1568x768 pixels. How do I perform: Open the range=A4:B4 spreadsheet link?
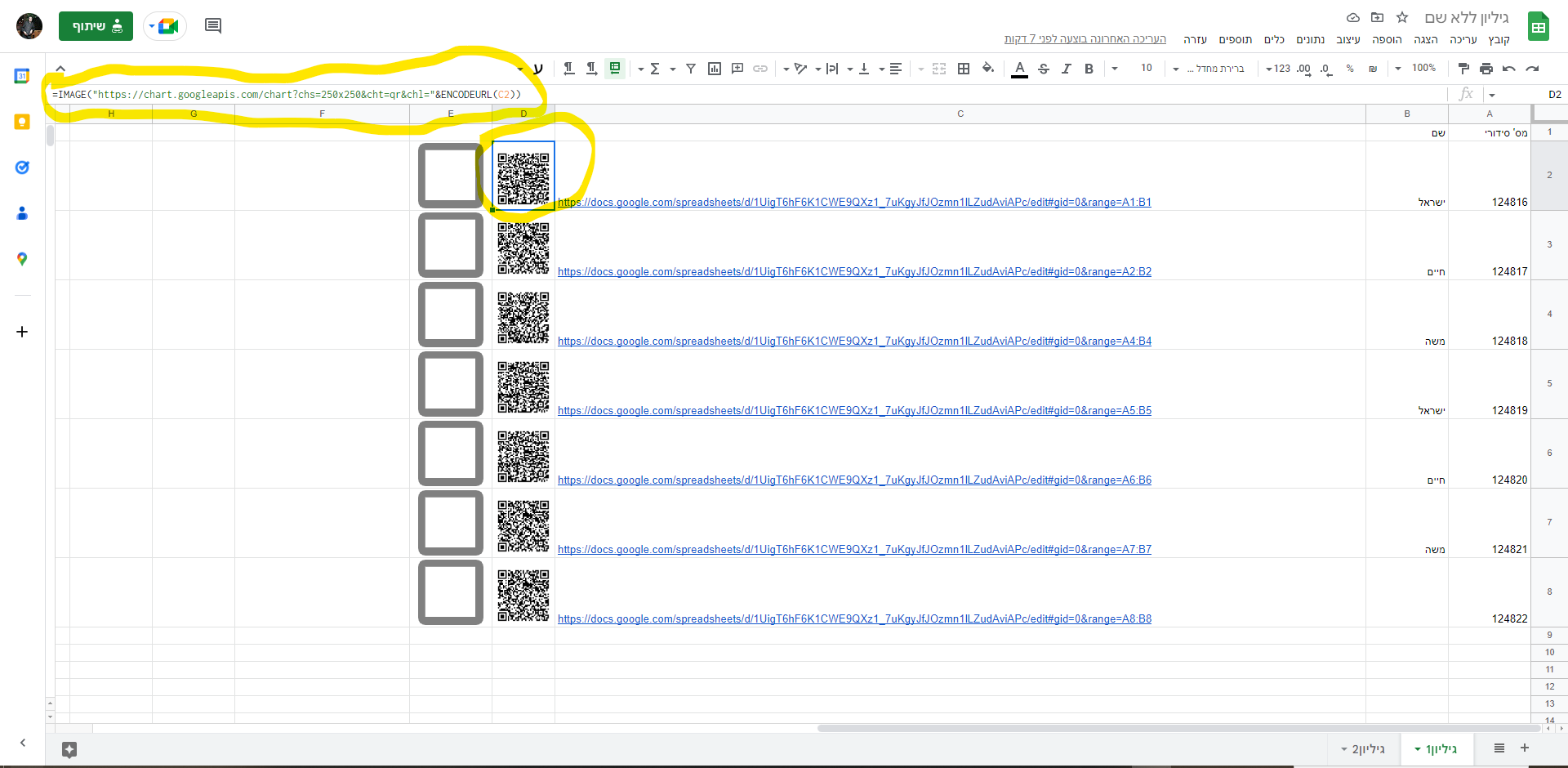[x=854, y=342]
